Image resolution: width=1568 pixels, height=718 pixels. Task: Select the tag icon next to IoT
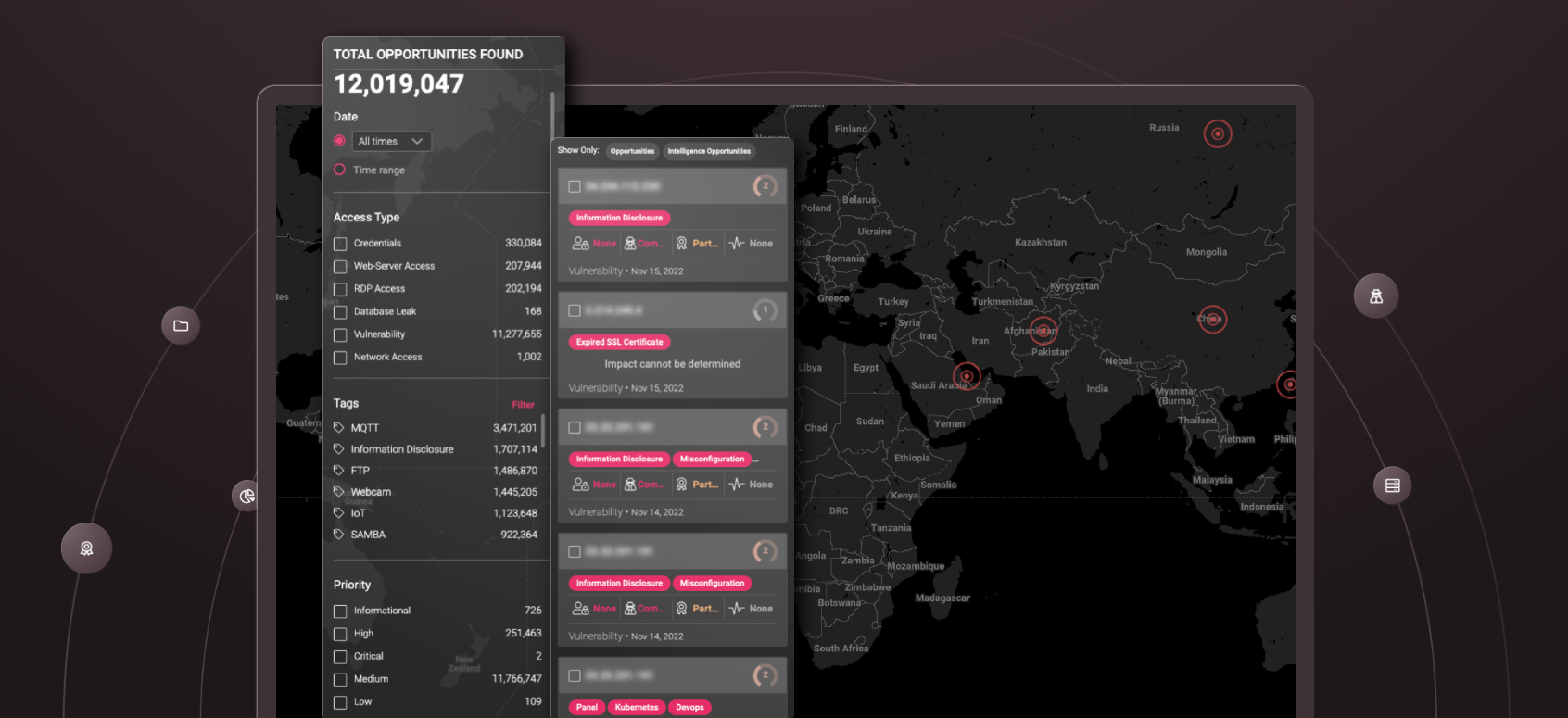339,513
